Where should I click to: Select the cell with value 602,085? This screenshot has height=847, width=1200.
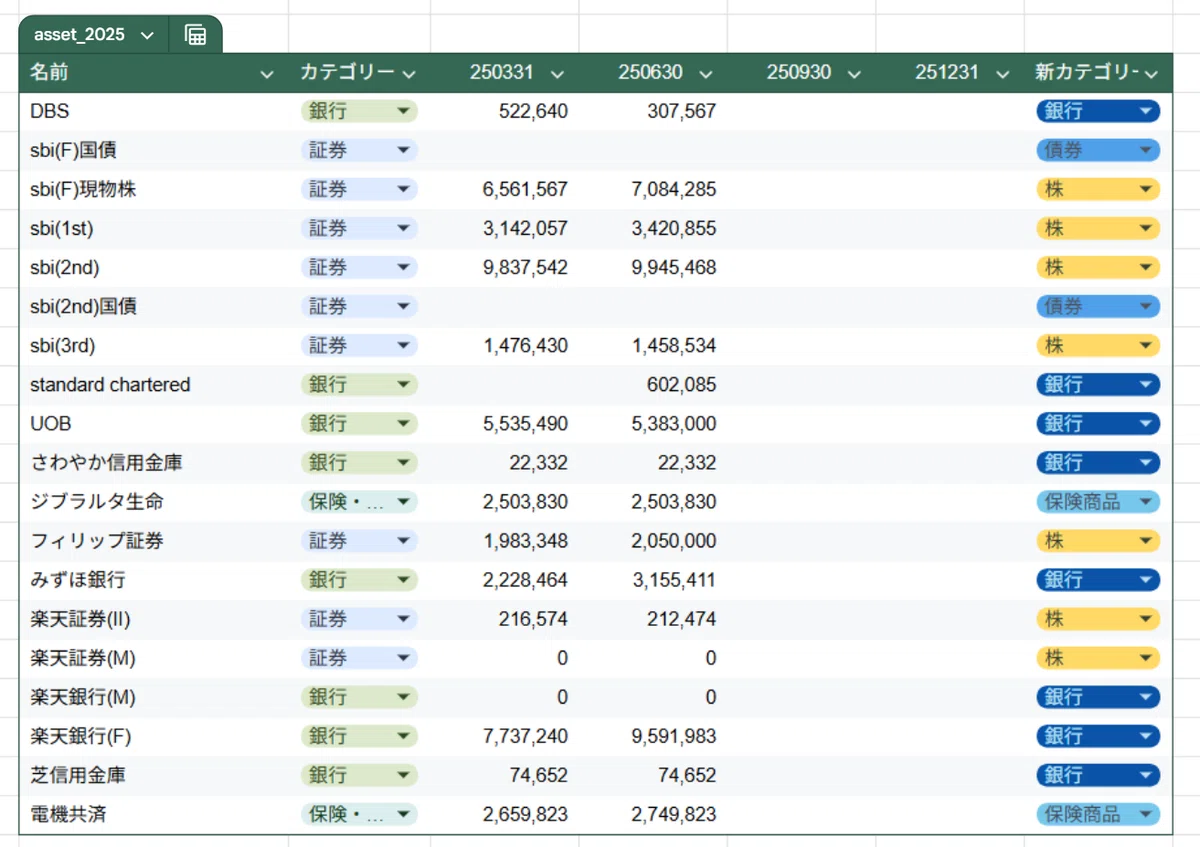(653, 385)
